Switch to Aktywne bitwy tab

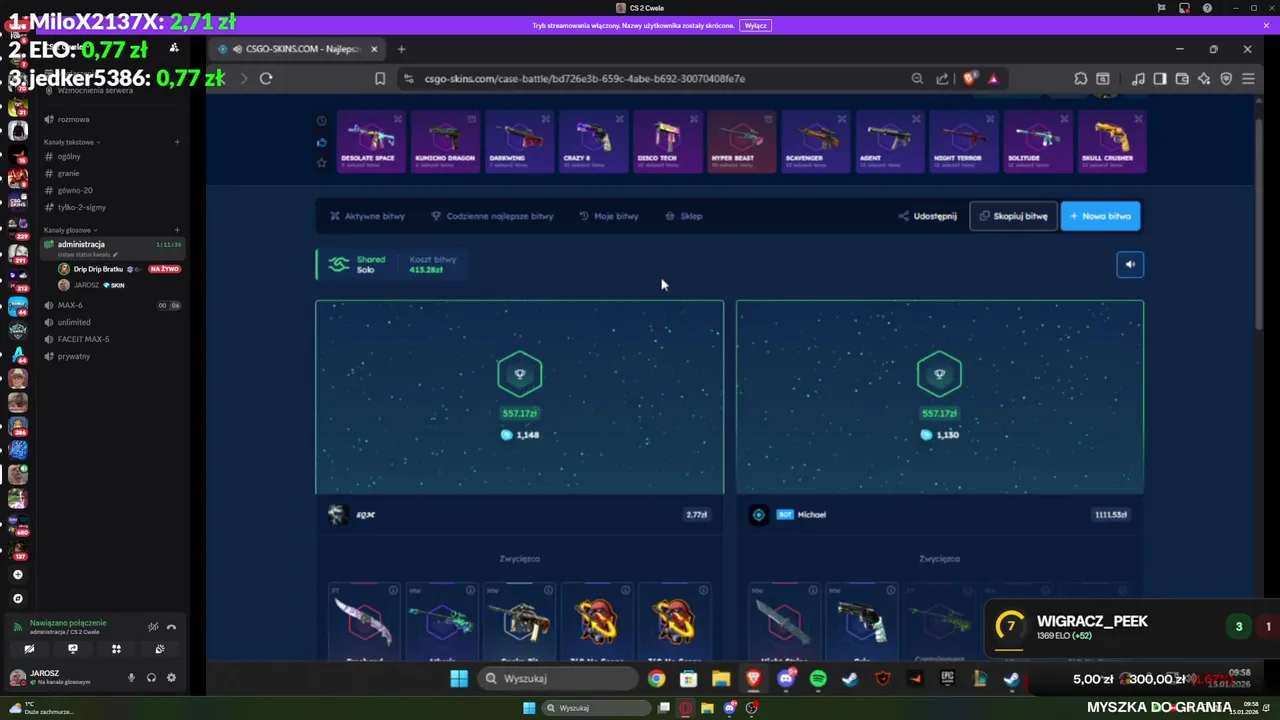[367, 216]
